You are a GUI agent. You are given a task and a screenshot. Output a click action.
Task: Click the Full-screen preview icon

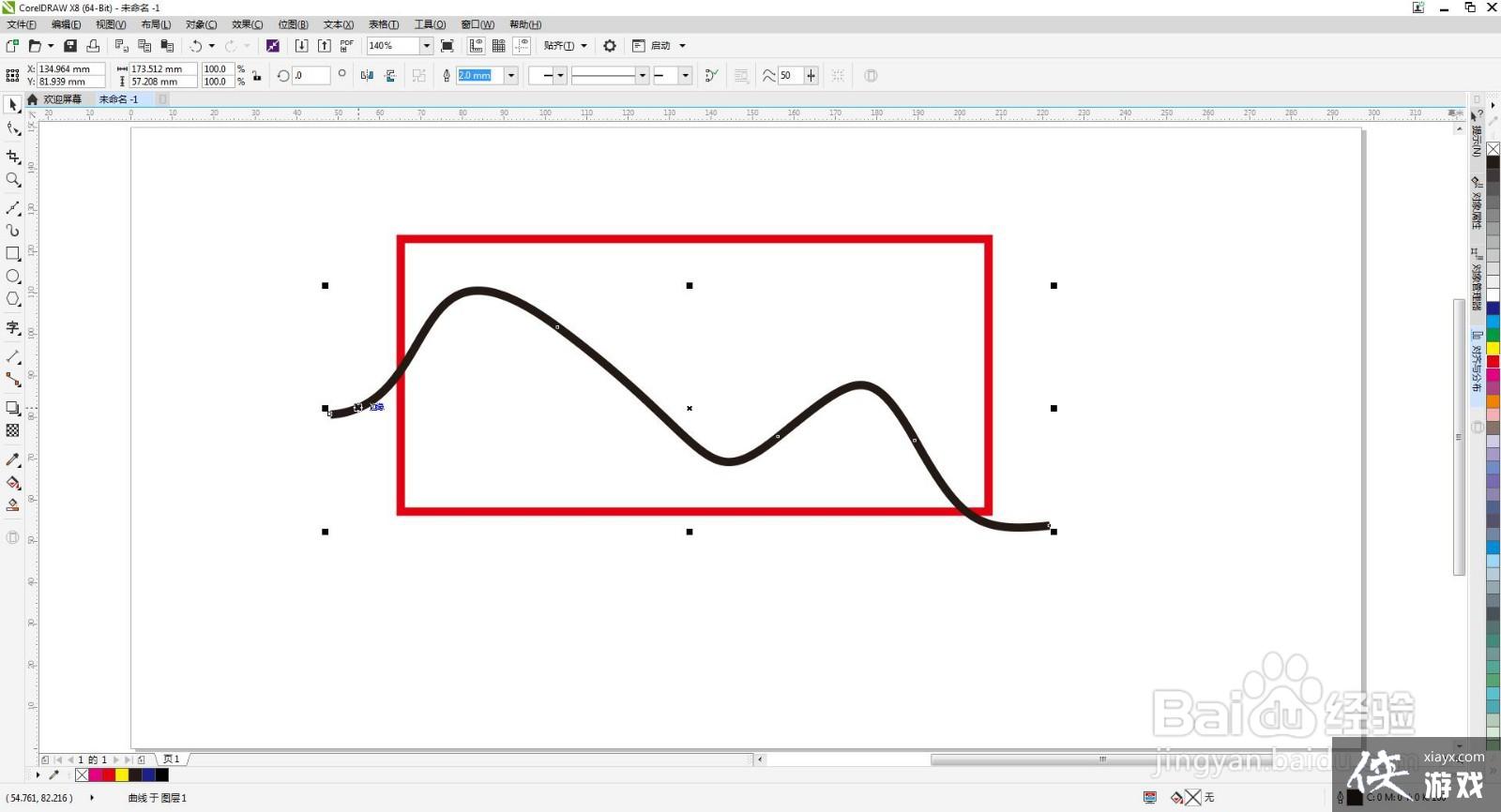(447, 45)
